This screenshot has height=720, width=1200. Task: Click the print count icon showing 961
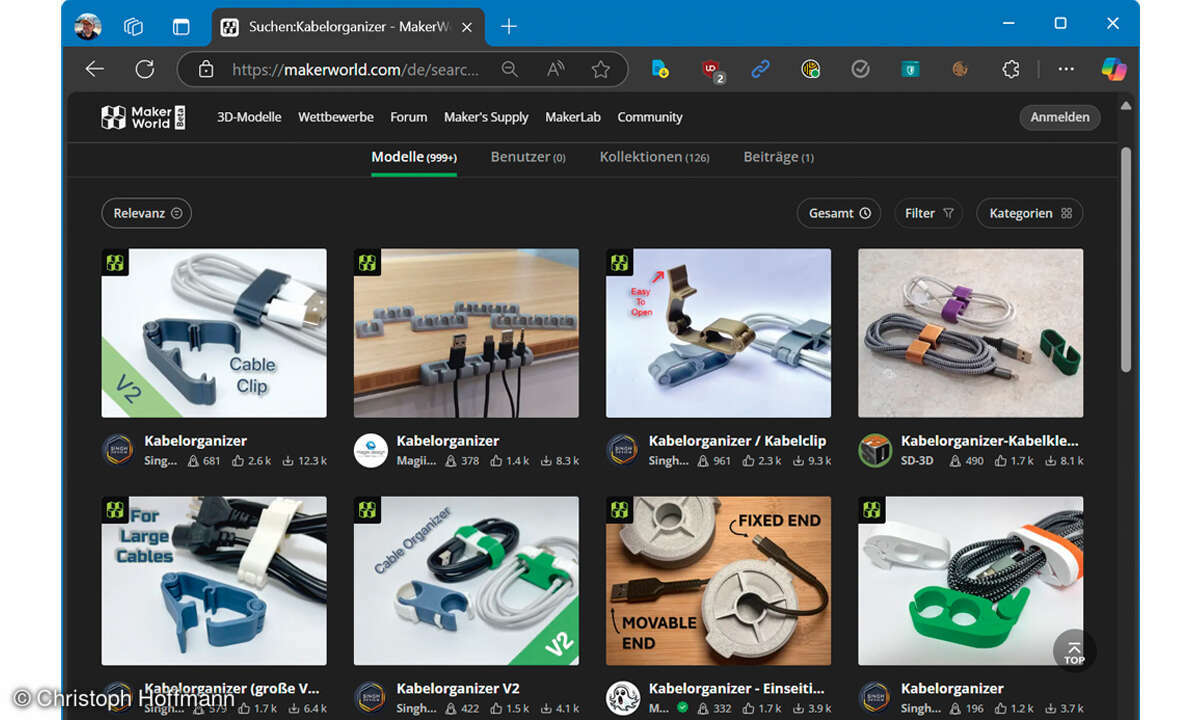702,461
